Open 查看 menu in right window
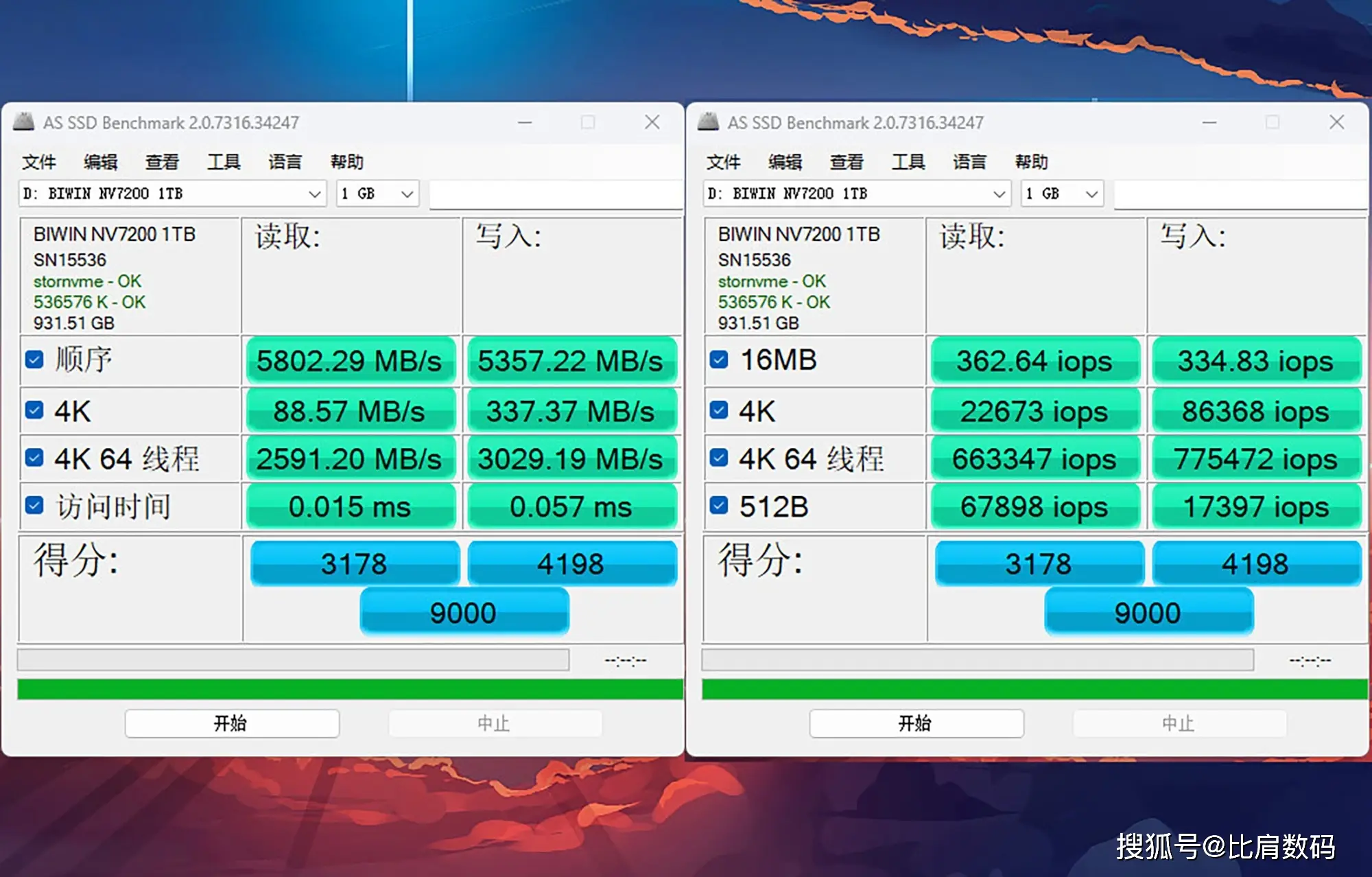 [847, 162]
